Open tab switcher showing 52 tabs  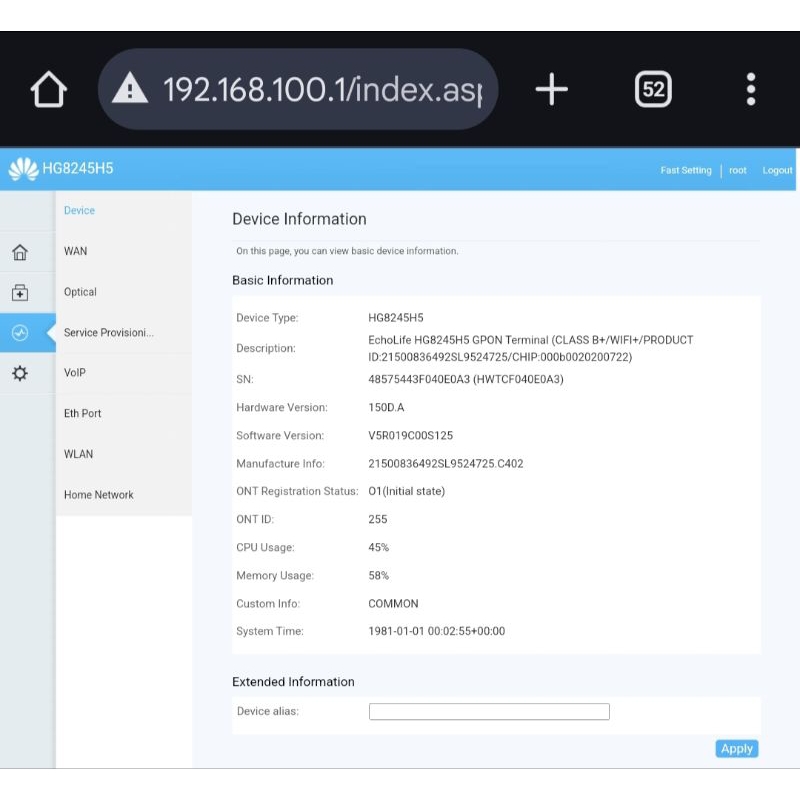pos(653,90)
